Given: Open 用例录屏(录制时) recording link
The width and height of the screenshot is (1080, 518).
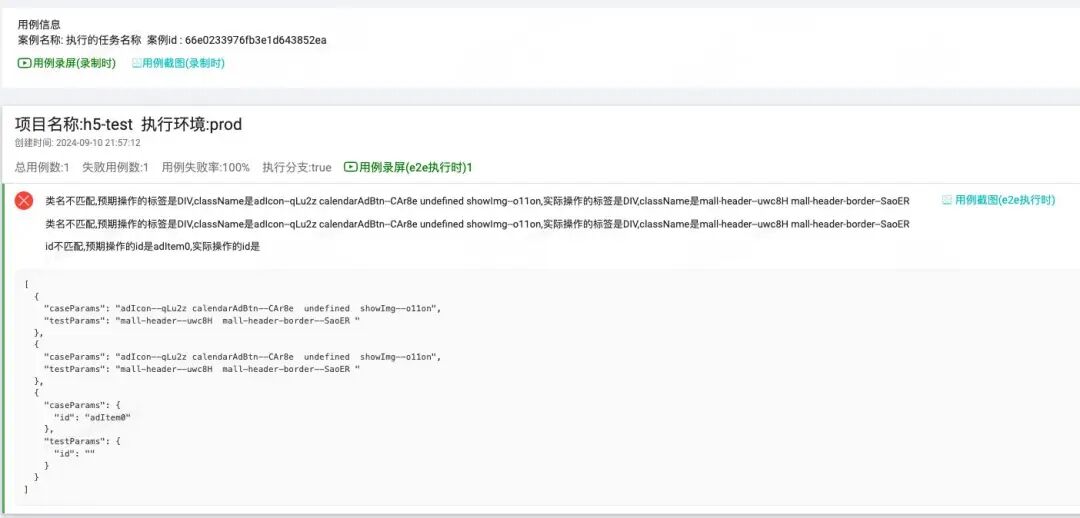Looking at the screenshot, I should click(x=67, y=63).
